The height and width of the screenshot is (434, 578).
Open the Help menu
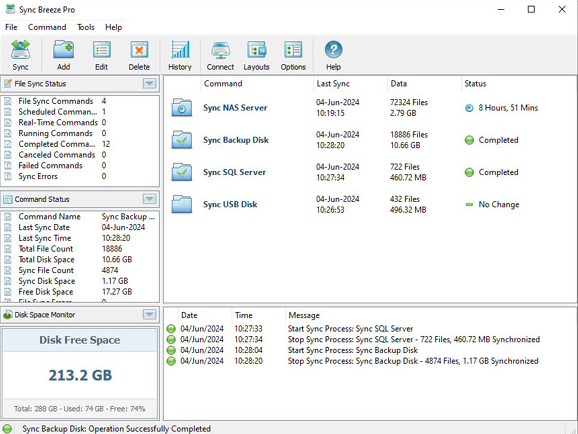(x=114, y=27)
